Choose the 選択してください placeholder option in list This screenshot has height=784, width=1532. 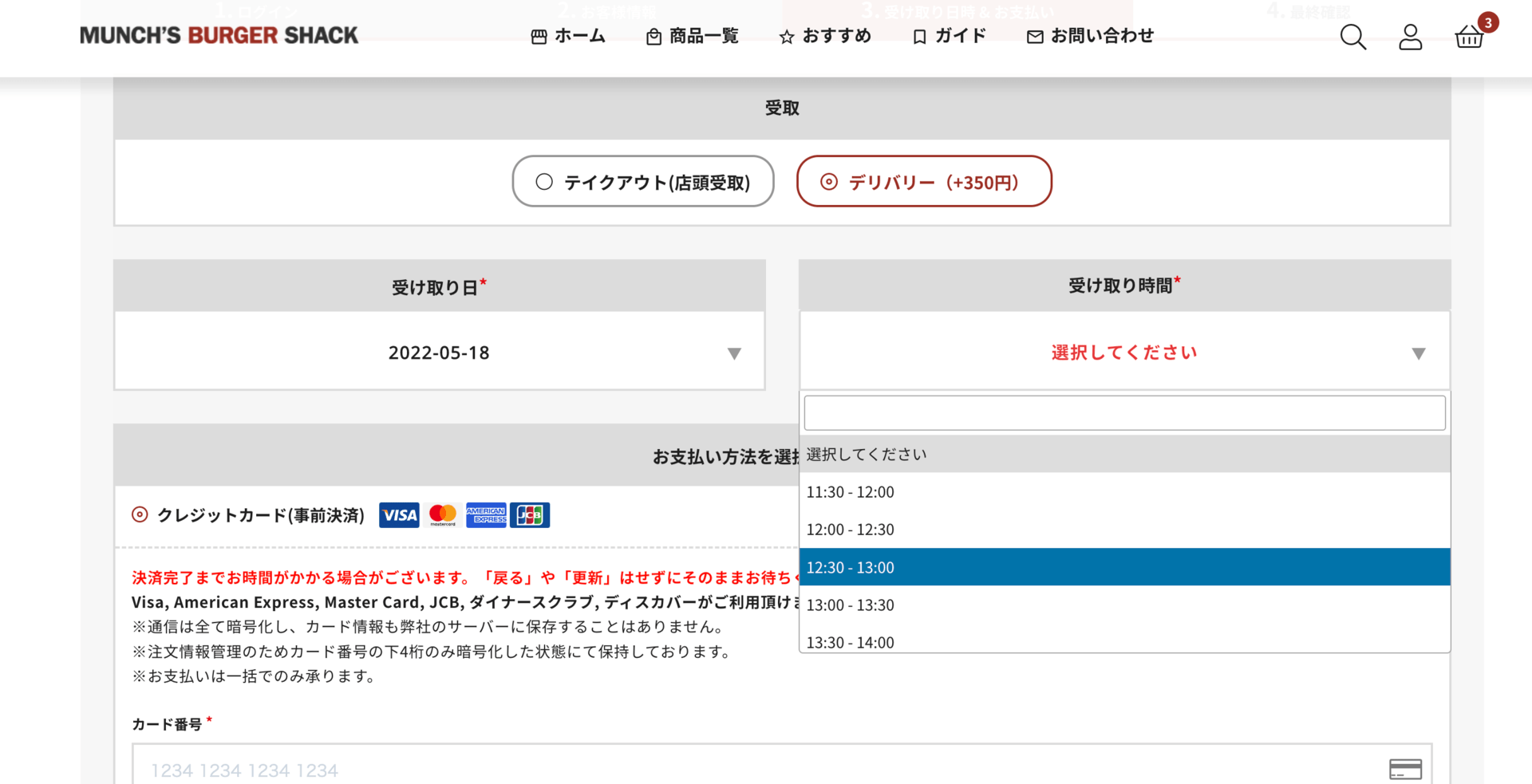1124,454
